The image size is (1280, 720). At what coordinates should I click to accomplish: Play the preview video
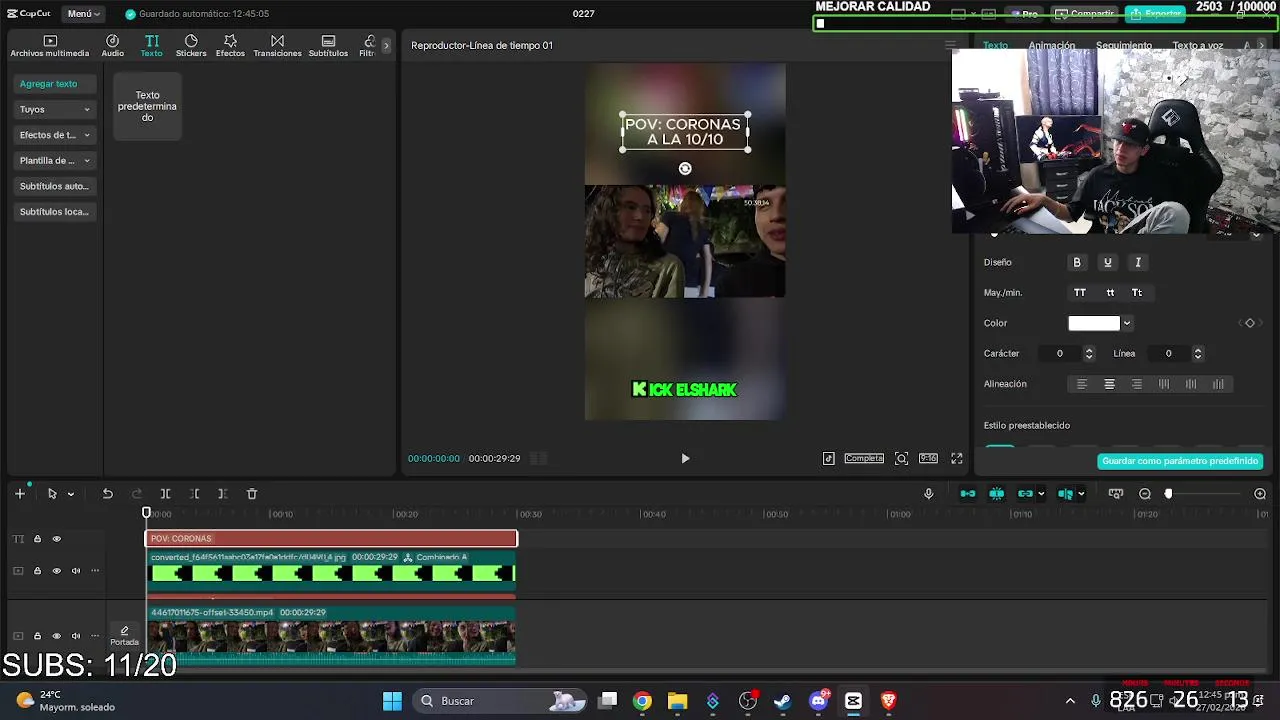pos(685,458)
